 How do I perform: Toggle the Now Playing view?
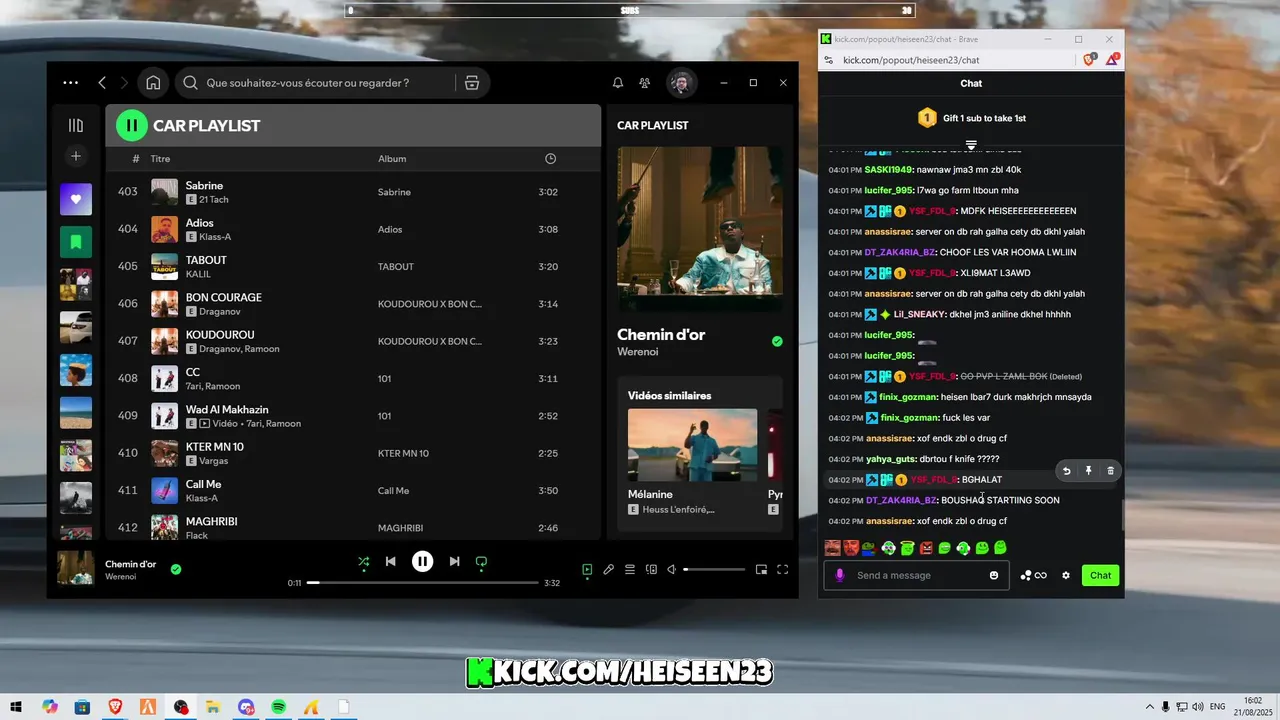(x=587, y=570)
